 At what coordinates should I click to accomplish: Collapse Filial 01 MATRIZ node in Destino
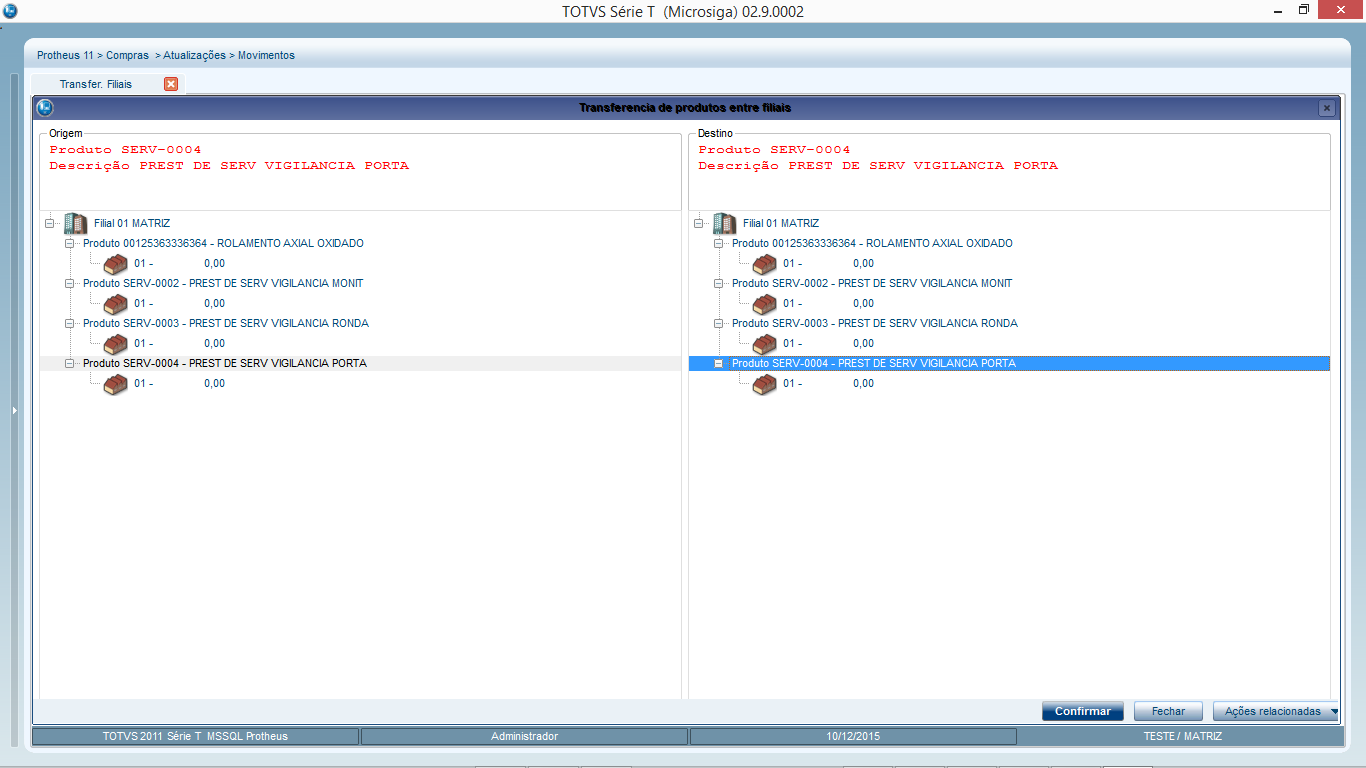699,223
